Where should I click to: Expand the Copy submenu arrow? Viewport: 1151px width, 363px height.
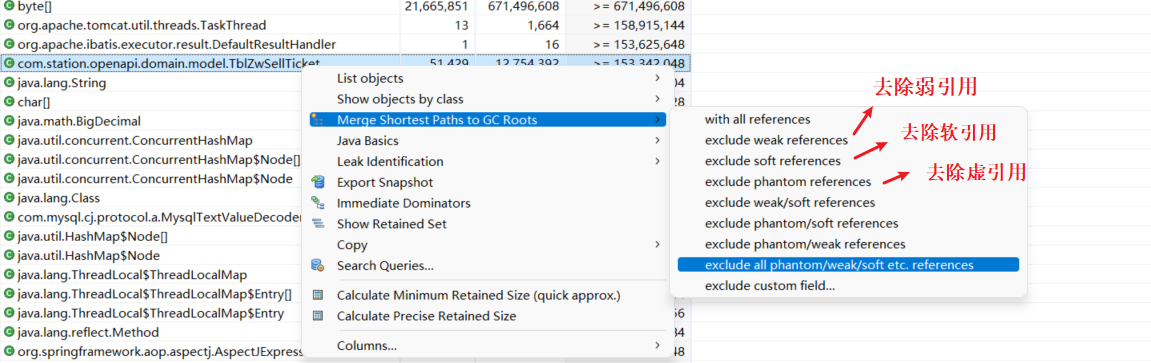tap(657, 244)
